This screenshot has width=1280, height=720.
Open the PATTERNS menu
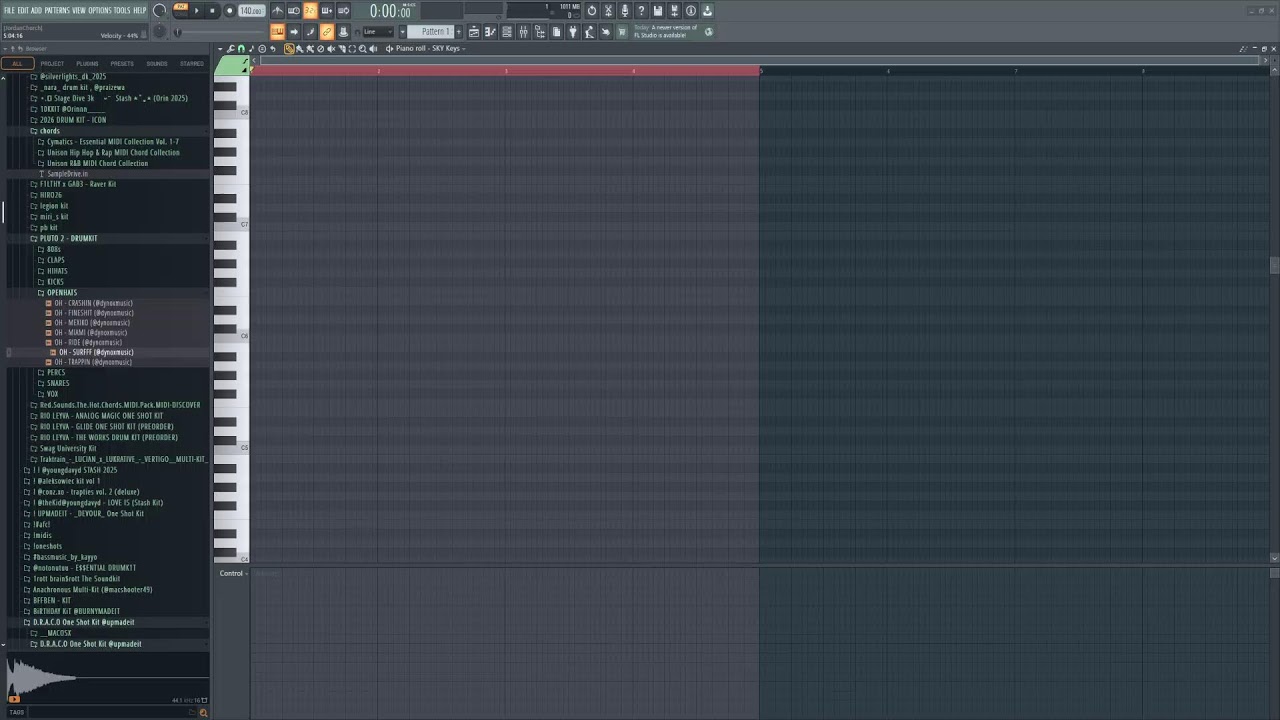click(x=57, y=10)
